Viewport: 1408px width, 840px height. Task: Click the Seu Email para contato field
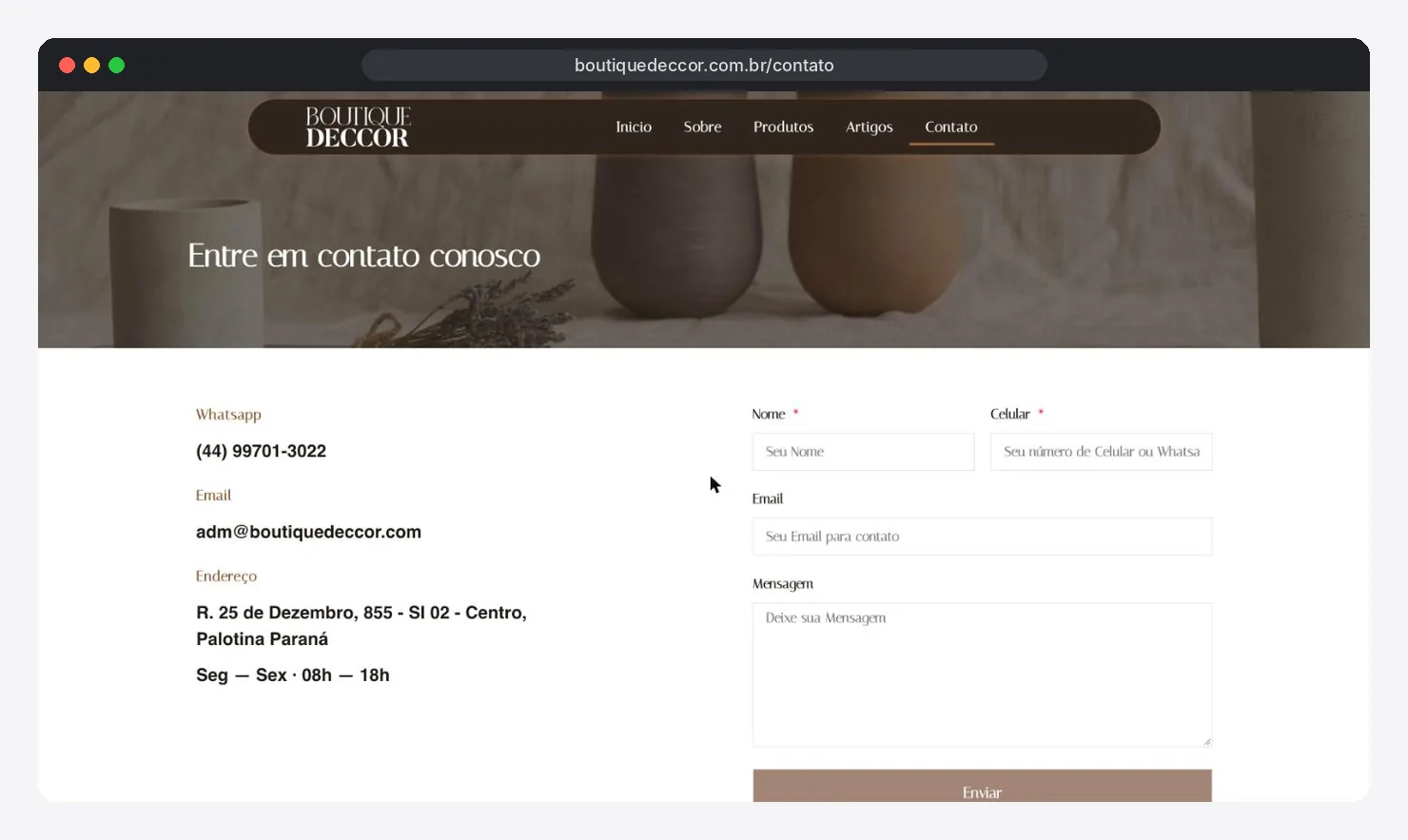tap(983, 537)
